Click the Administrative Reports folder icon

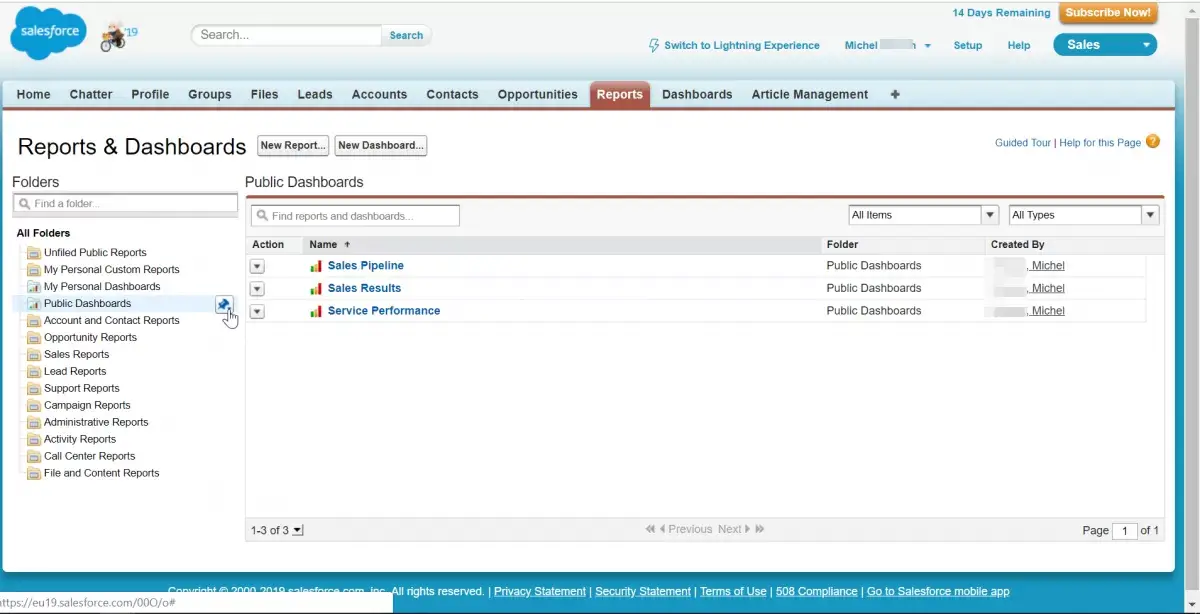point(34,423)
